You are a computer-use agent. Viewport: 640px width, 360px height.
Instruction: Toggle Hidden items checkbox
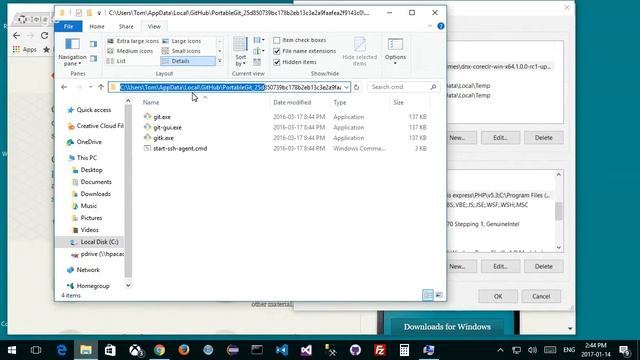tap(277, 62)
